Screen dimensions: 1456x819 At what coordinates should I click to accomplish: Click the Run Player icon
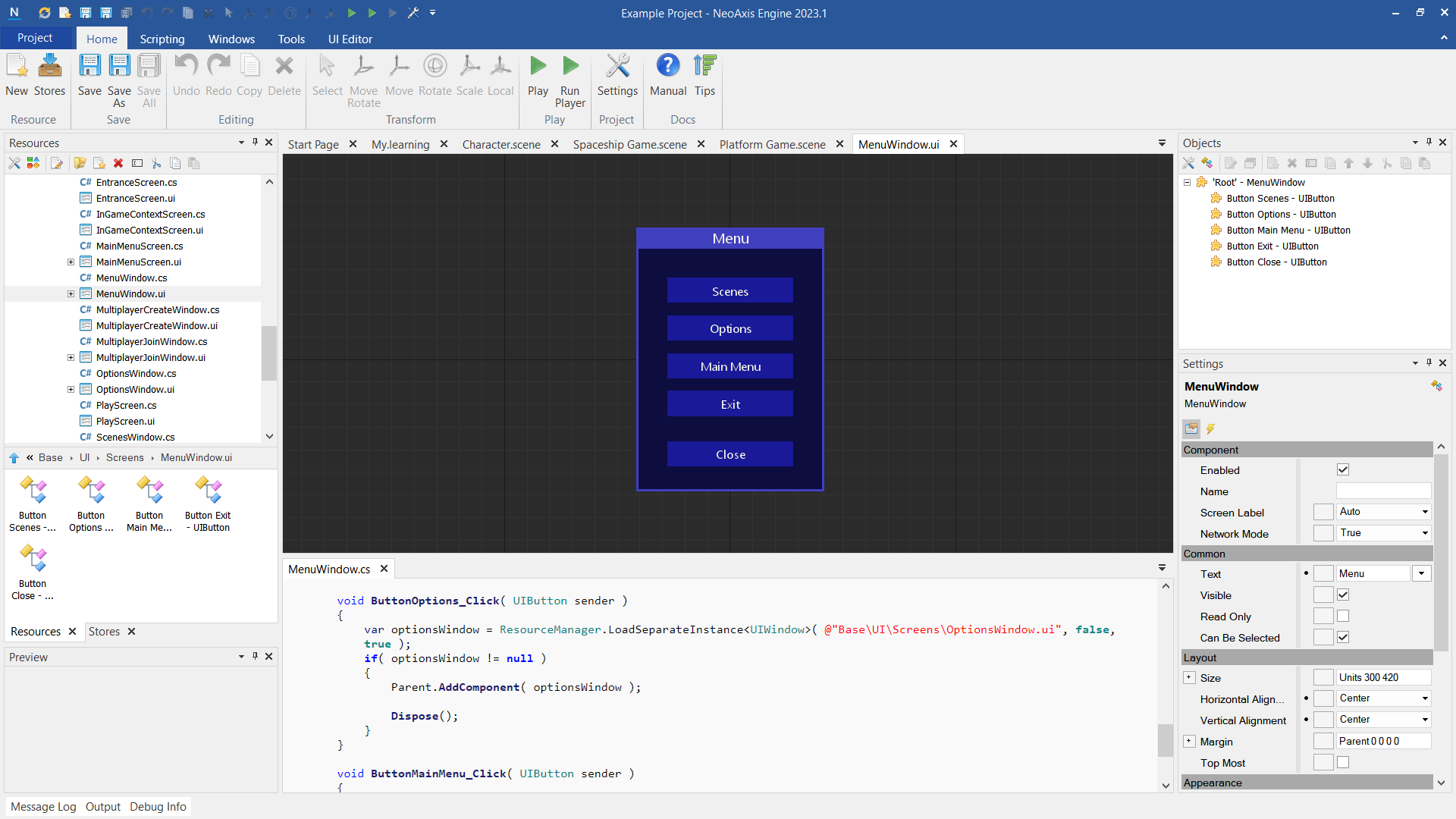click(x=570, y=67)
